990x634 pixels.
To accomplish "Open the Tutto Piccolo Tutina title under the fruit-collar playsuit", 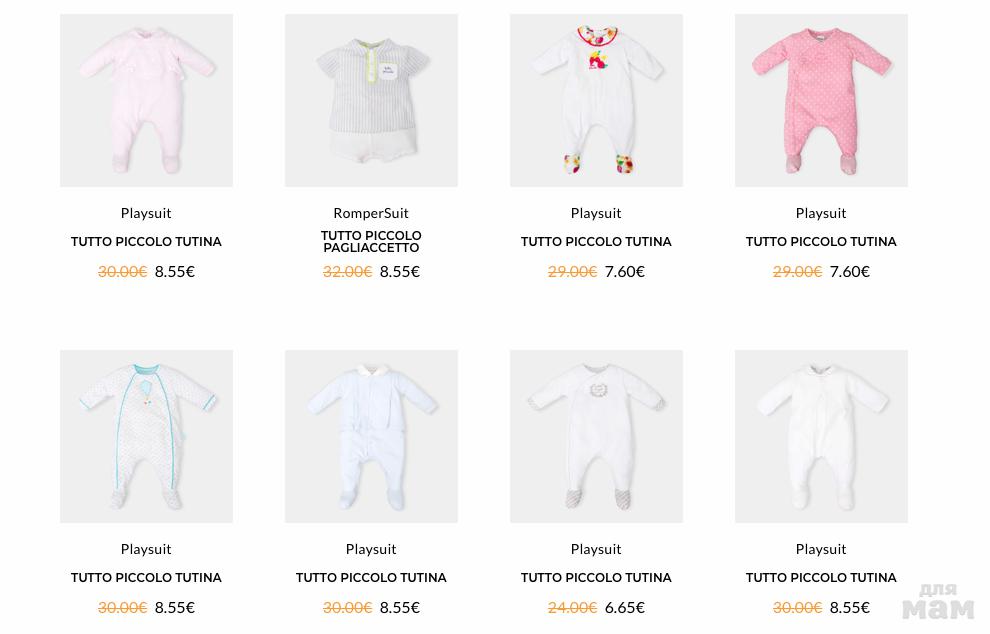I will tap(596, 242).
